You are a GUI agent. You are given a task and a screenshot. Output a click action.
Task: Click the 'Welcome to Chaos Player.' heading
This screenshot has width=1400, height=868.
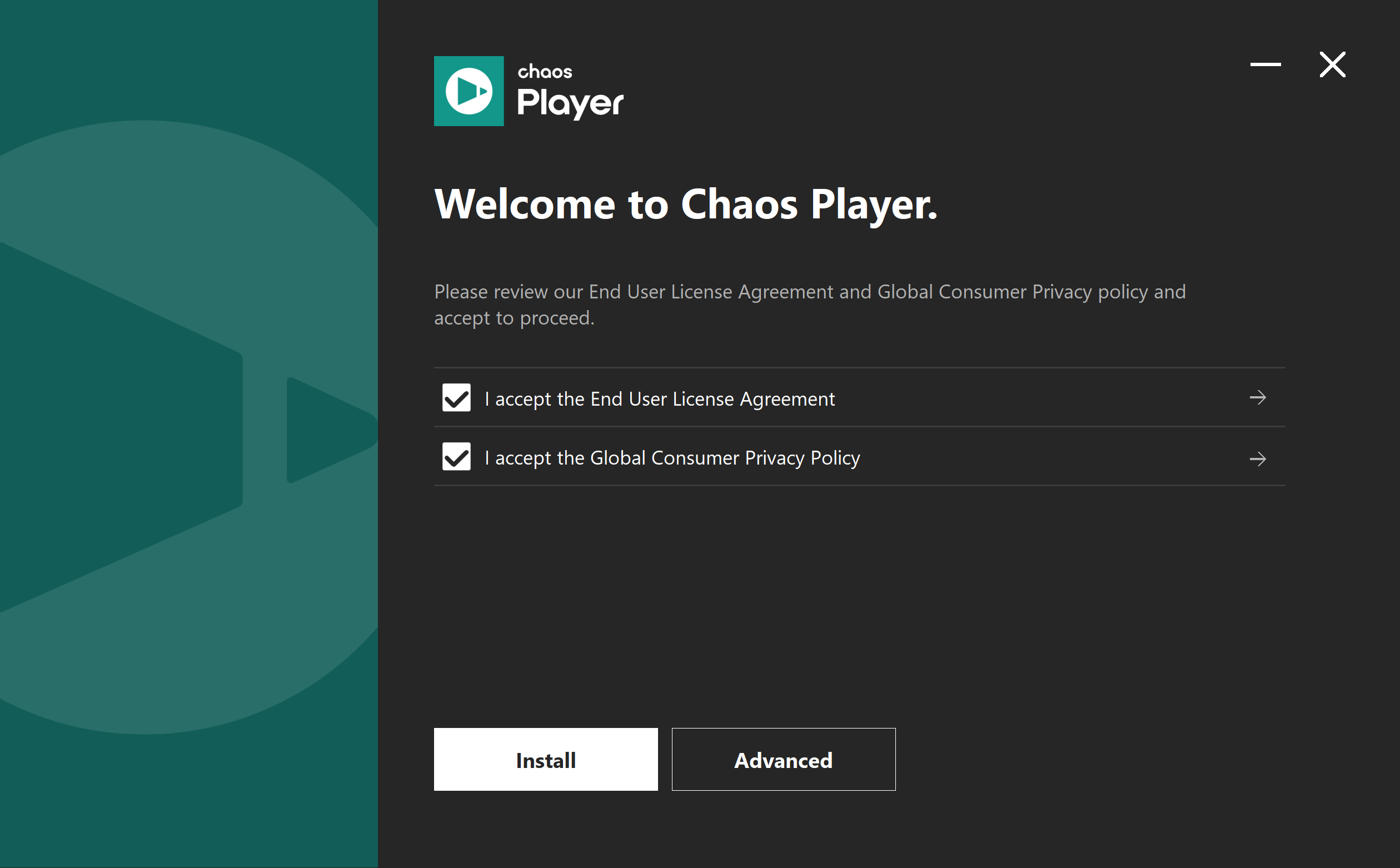[686, 204]
